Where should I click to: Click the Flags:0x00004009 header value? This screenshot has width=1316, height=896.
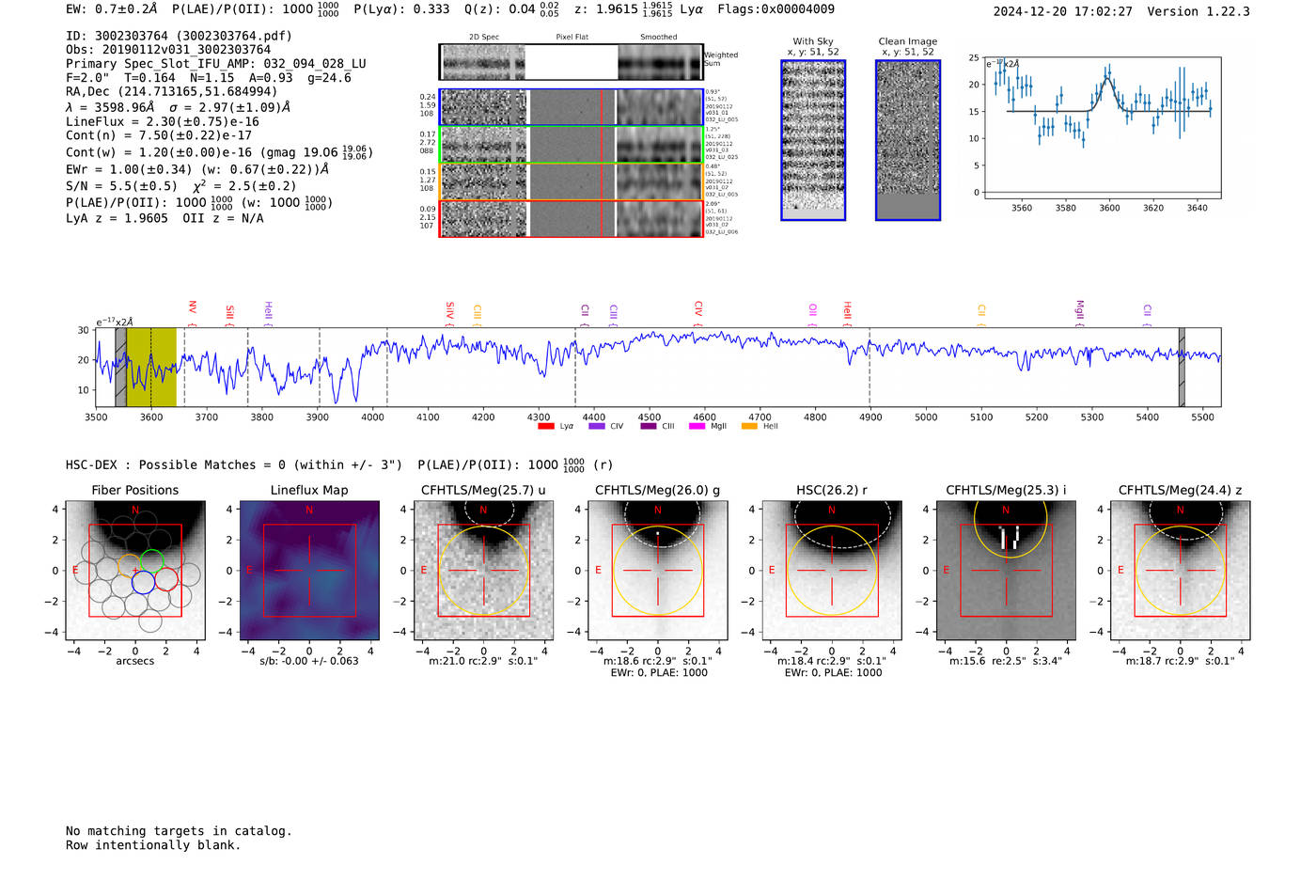click(x=775, y=9)
